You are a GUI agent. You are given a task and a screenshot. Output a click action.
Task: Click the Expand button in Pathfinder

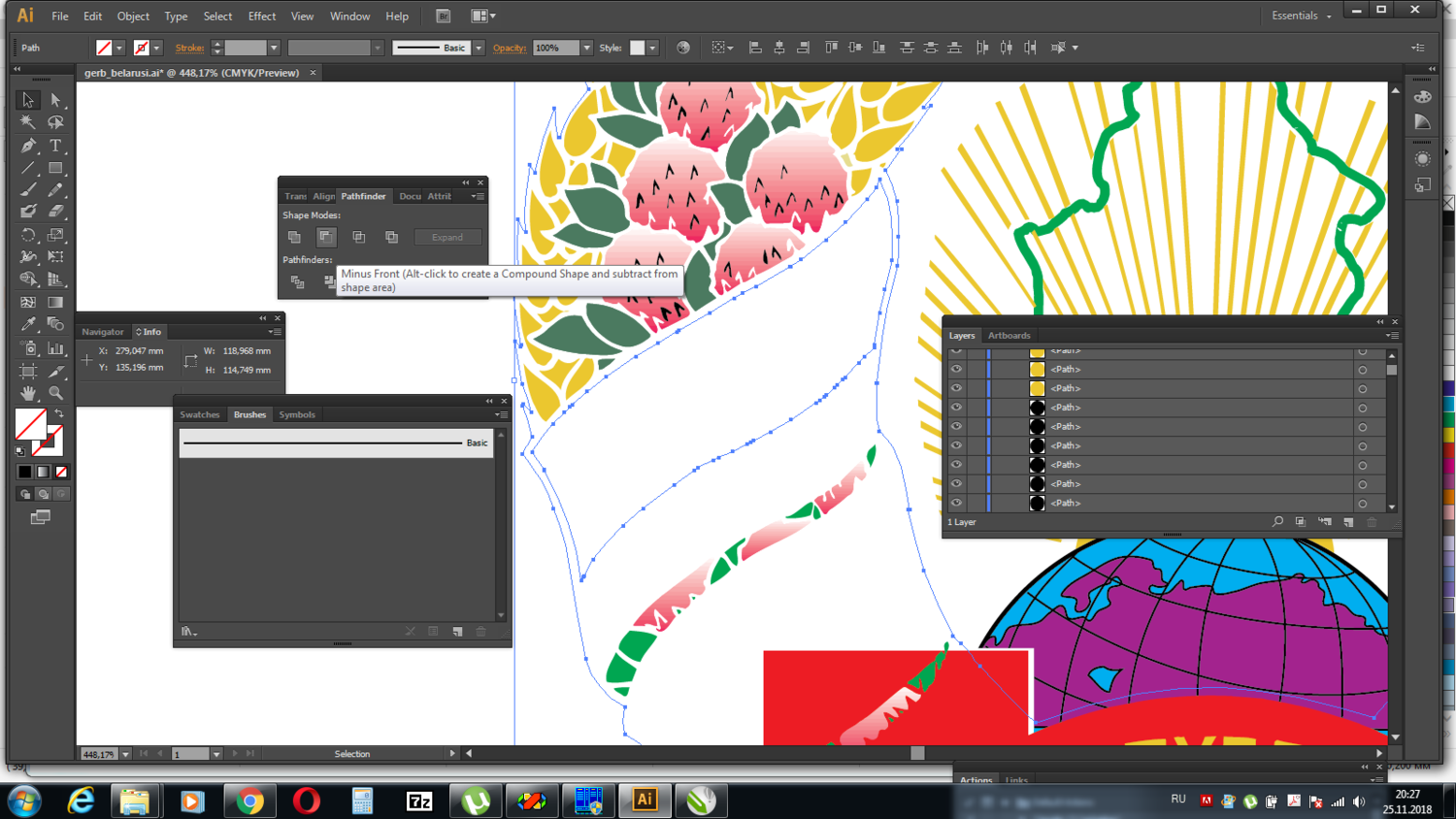[447, 237]
